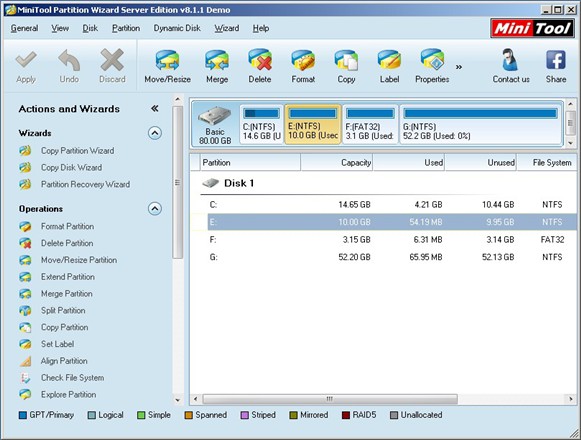The height and width of the screenshot is (440, 581).
Task: Click Explore Partition icon in sidebar
Action: click(x=25, y=394)
